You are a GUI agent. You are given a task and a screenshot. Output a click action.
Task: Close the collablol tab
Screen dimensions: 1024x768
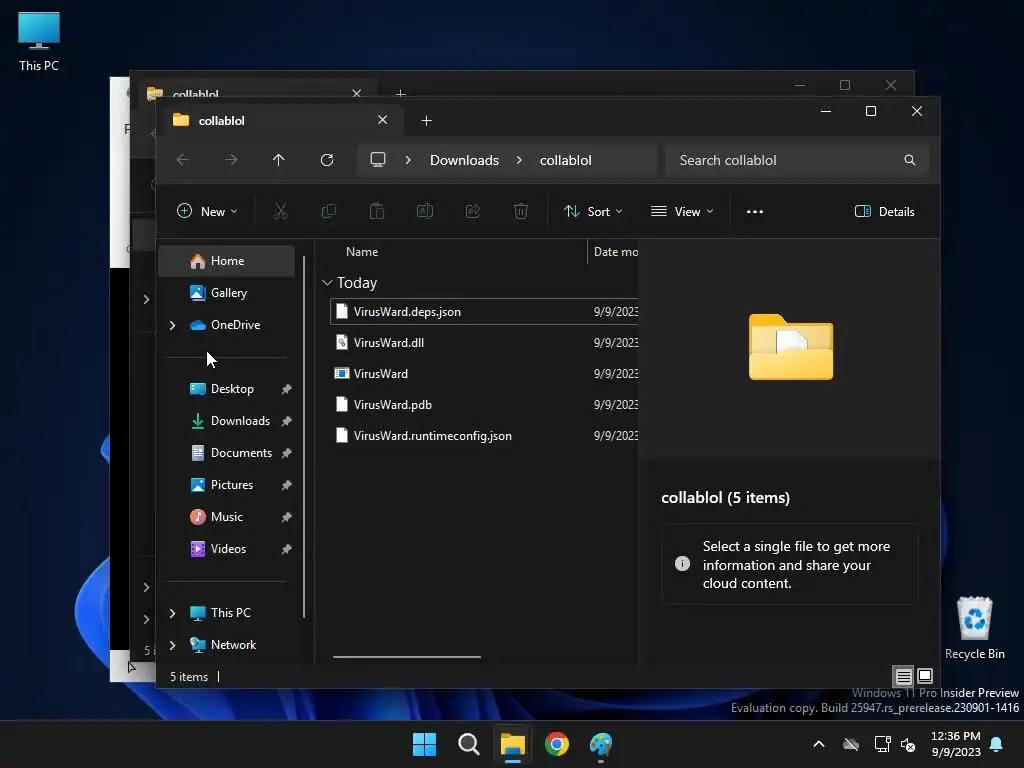click(383, 120)
